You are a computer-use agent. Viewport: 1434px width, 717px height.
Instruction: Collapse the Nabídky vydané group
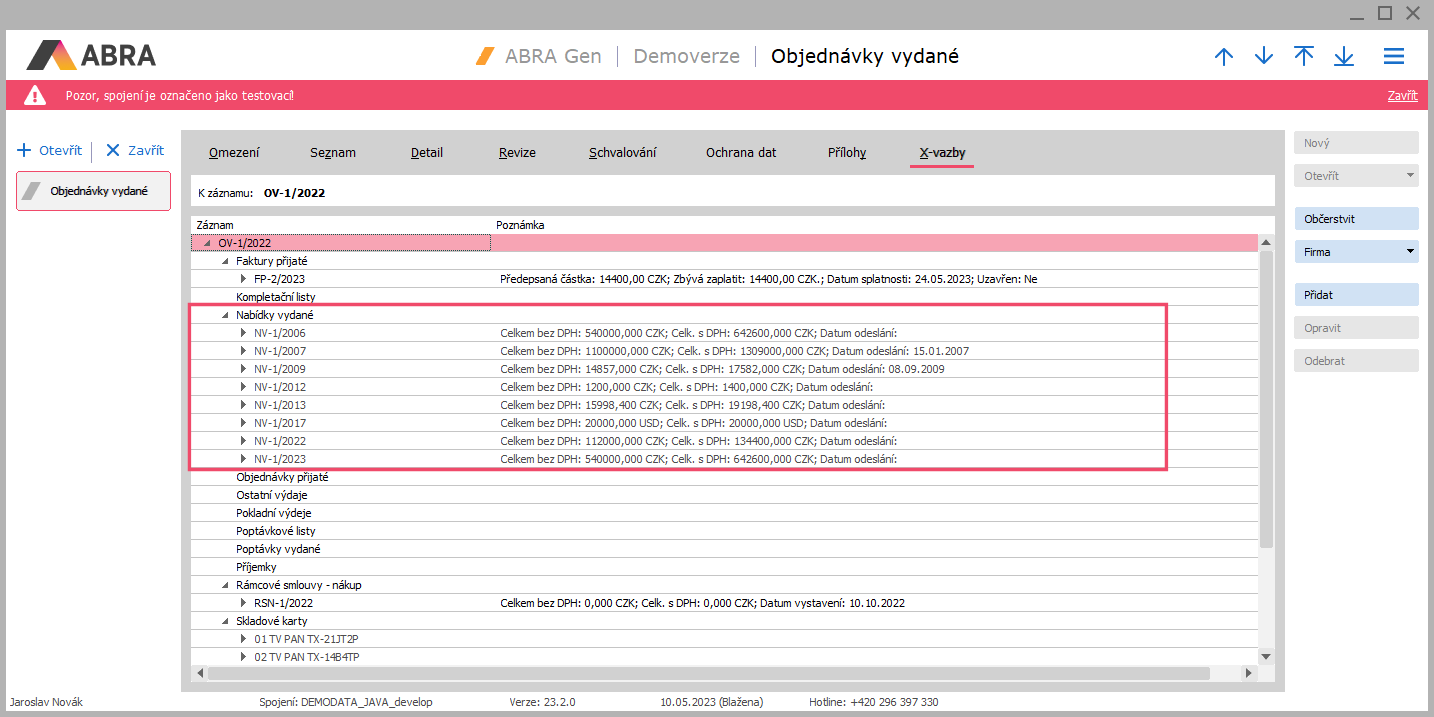click(x=225, y=315)
